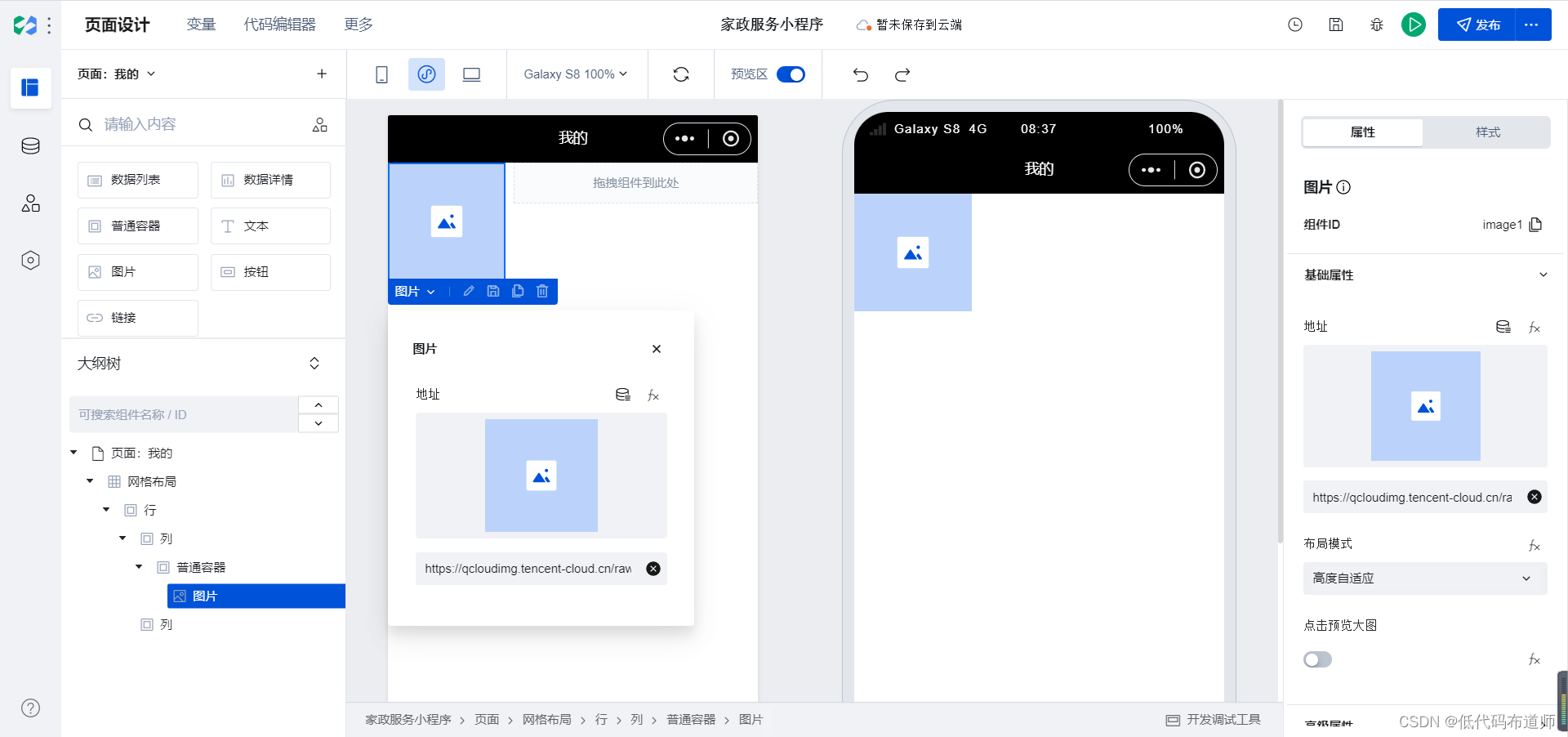1568x737 pixels.
Task: Open the debug bug icon
Action: [1377, 25]
